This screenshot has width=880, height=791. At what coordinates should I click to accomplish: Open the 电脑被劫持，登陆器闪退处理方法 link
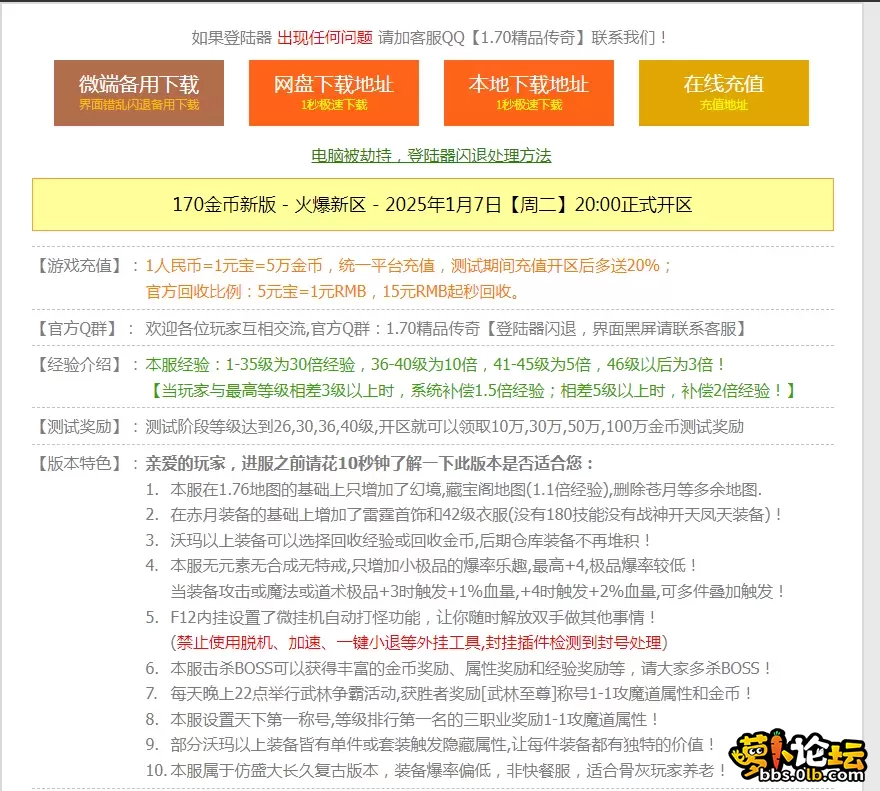(x=432, y=156)
